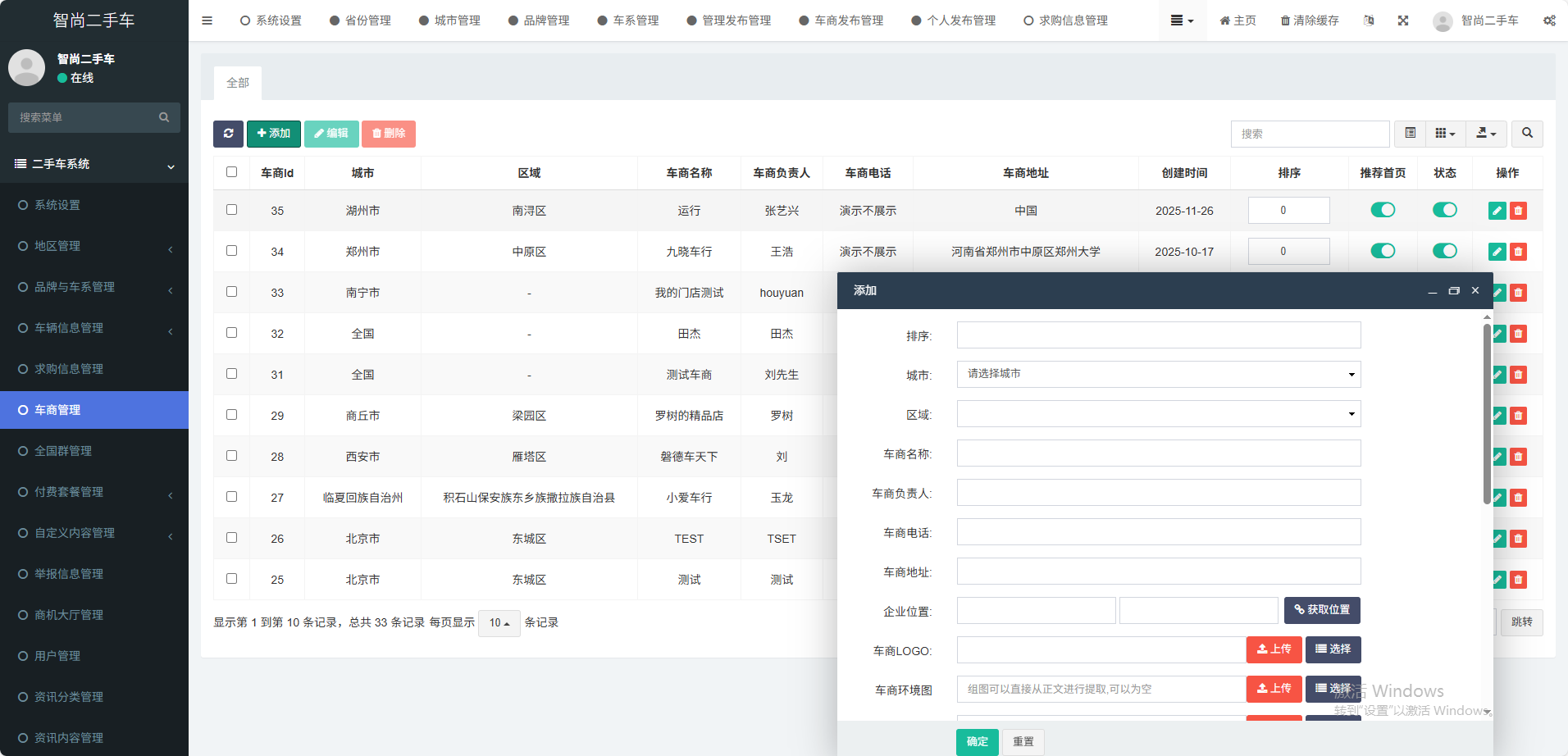Screen dimensions: 1568x756
Task: Open the 请选择城市 dropdown
Action: 1158,374
